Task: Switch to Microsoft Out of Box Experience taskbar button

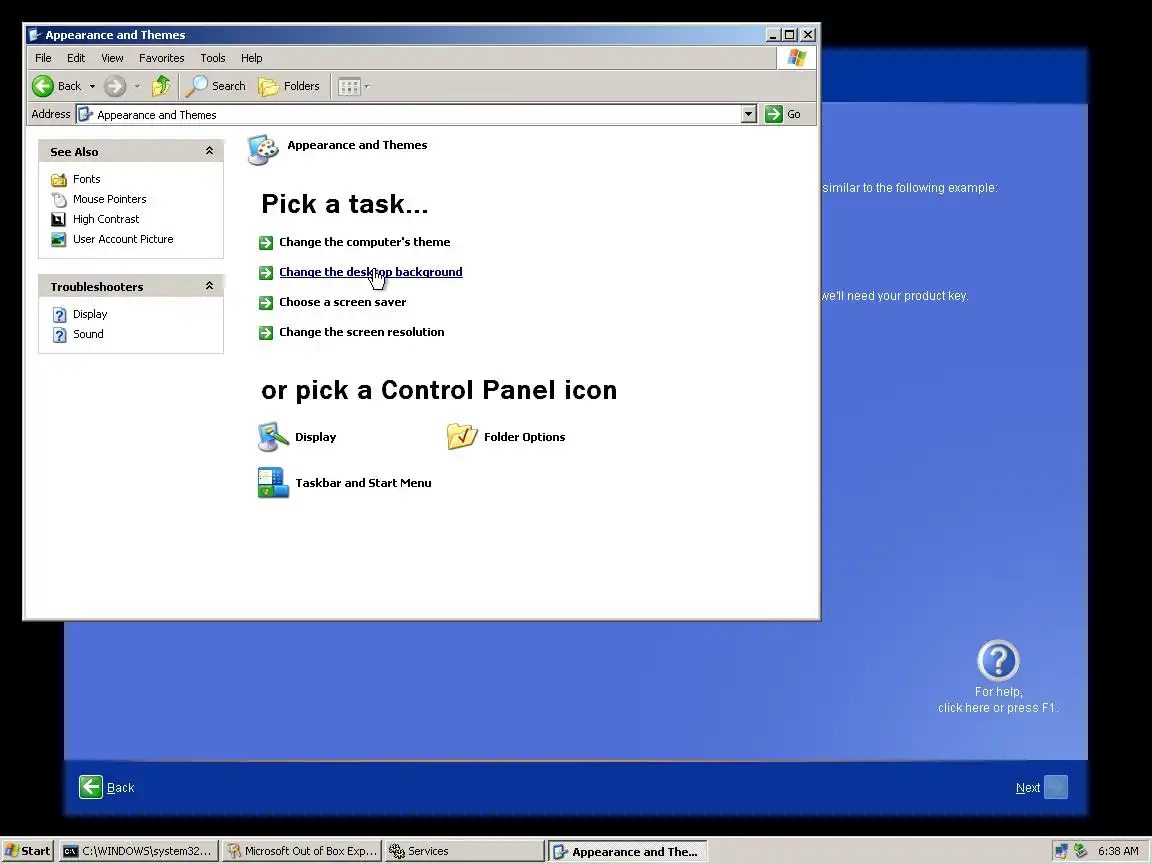Action: [302, 851]
